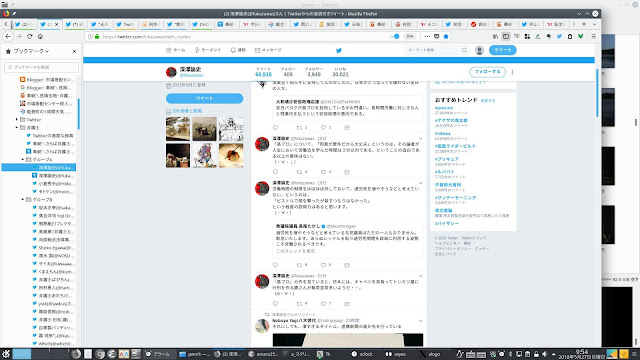Open dropdown chevron on Nobuyo Yagi retweet

[x=420, y=321]
